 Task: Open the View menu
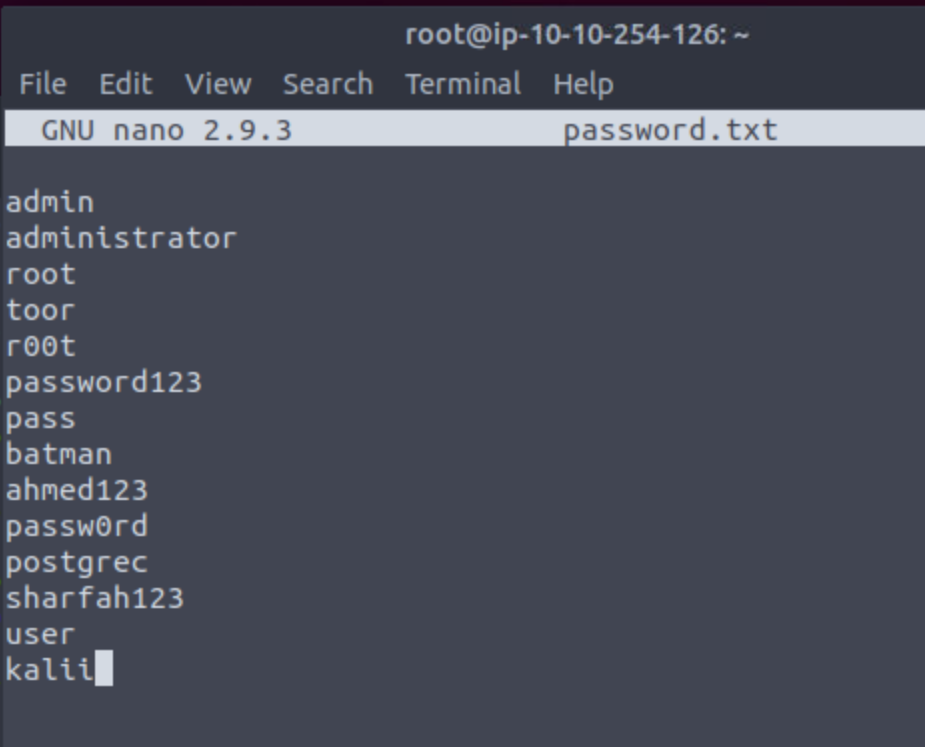click(x=218, y=84)
